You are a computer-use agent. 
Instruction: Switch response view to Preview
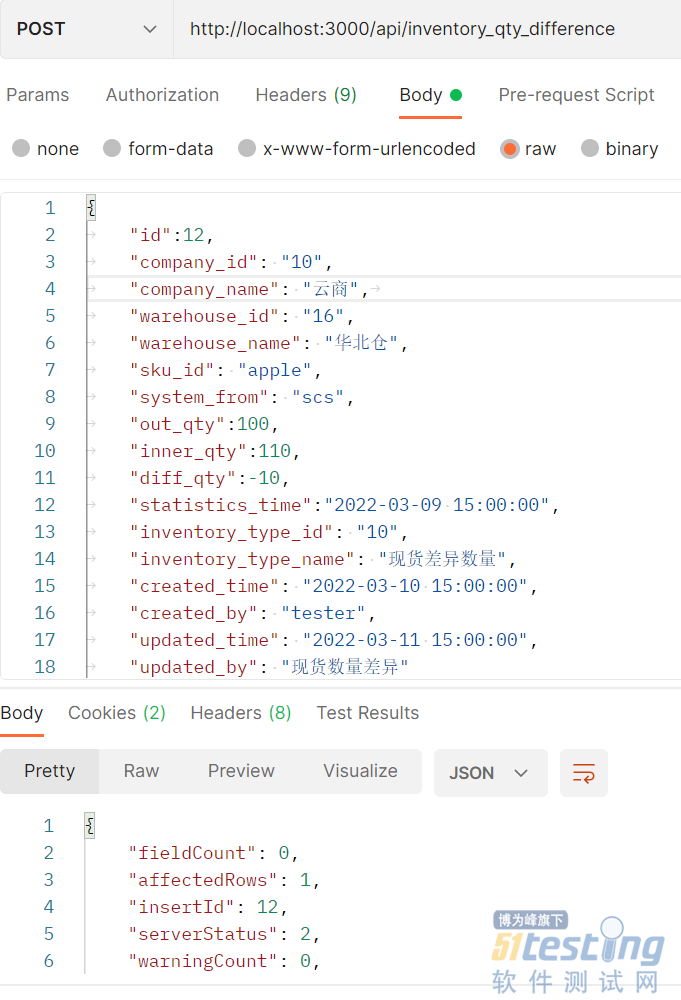tap(241, 771)
